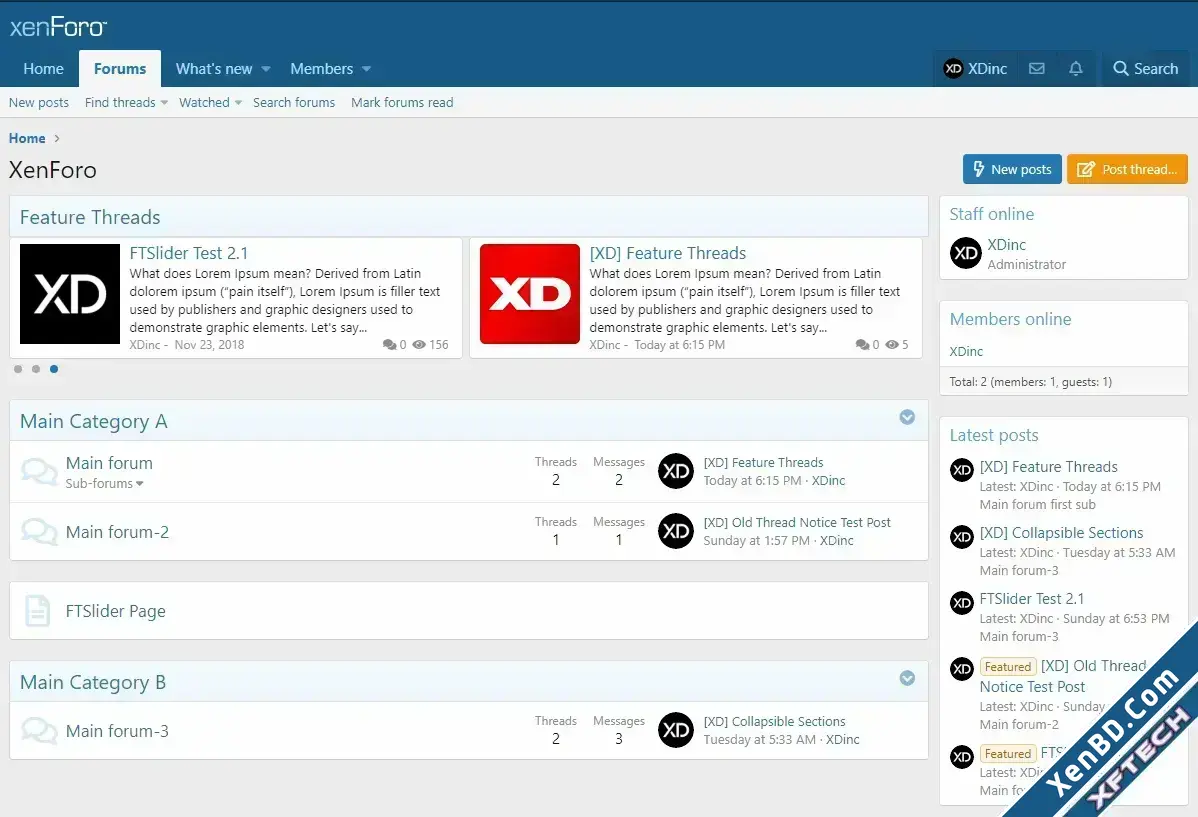This screenshot has height=817, width=1198.
Task: Click the Main forum-2 speech bubble icon
Action: coord(39,531)
